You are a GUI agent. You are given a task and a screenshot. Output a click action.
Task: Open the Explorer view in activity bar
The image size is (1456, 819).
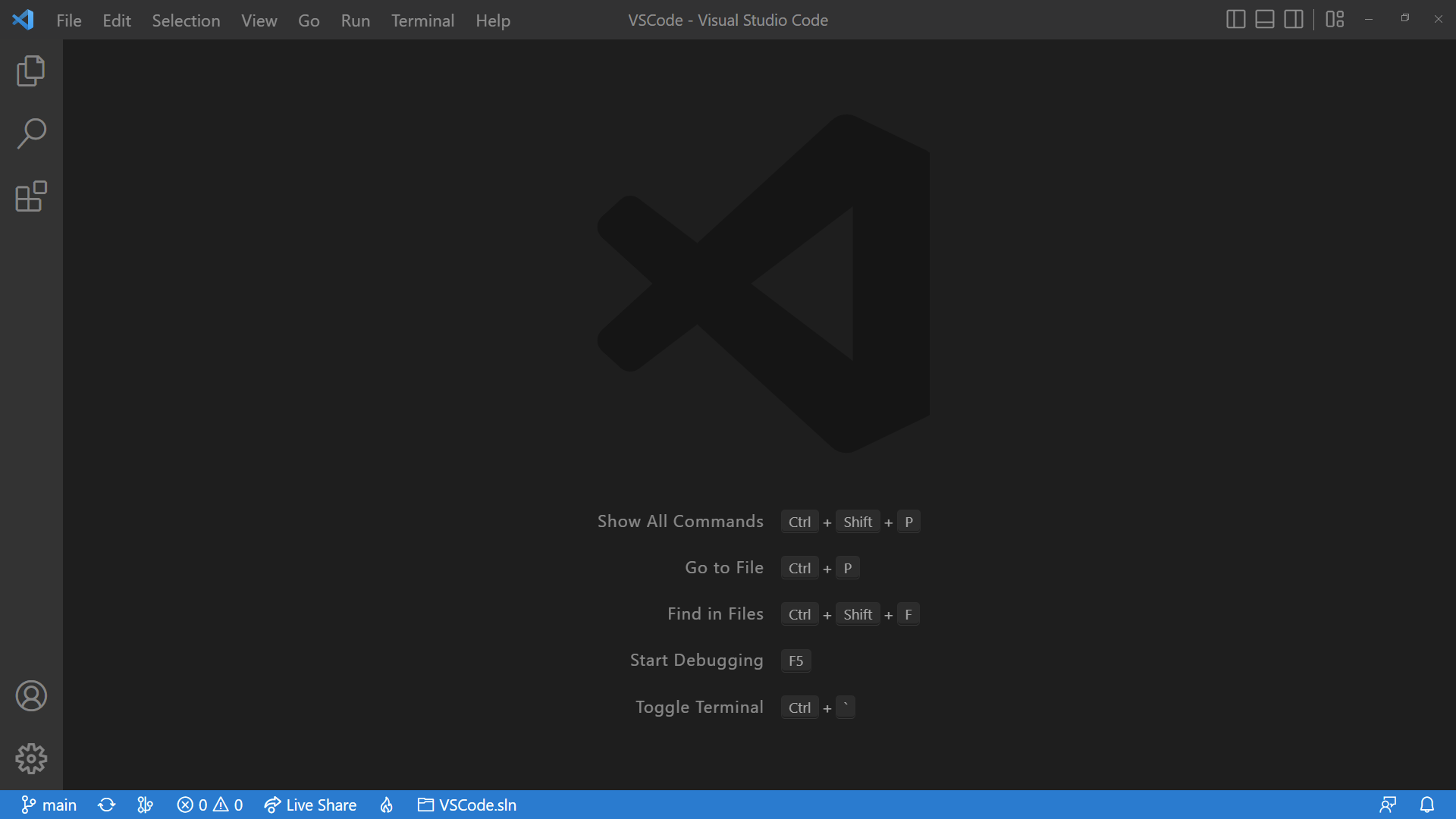(x=31, y=71)
